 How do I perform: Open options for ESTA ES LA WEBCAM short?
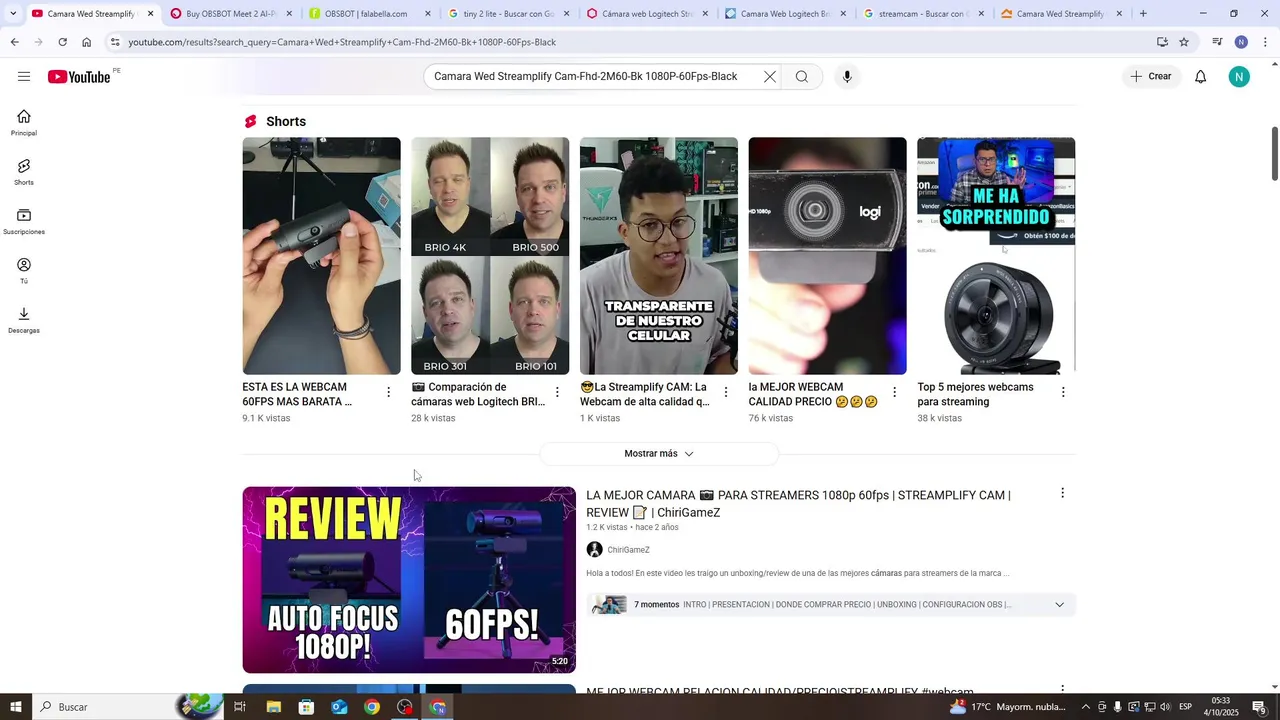389,392
